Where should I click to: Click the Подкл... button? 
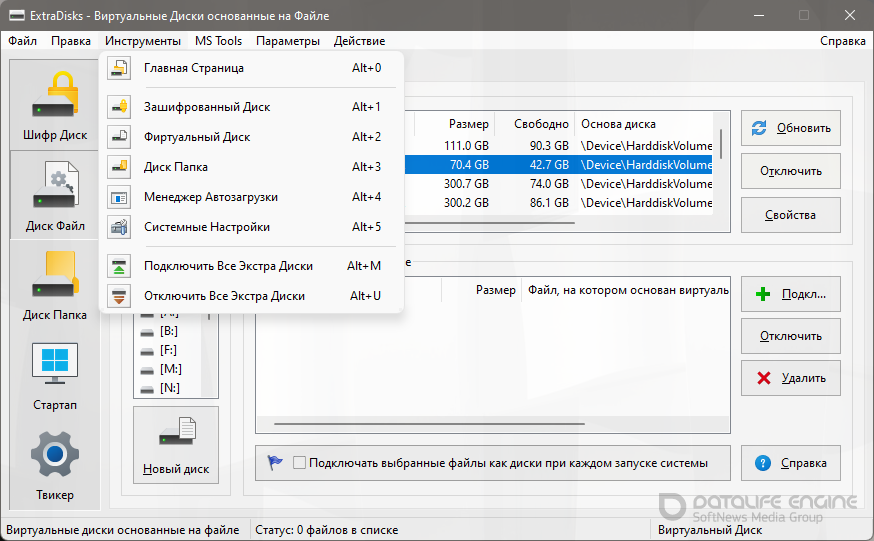[790, 294]
